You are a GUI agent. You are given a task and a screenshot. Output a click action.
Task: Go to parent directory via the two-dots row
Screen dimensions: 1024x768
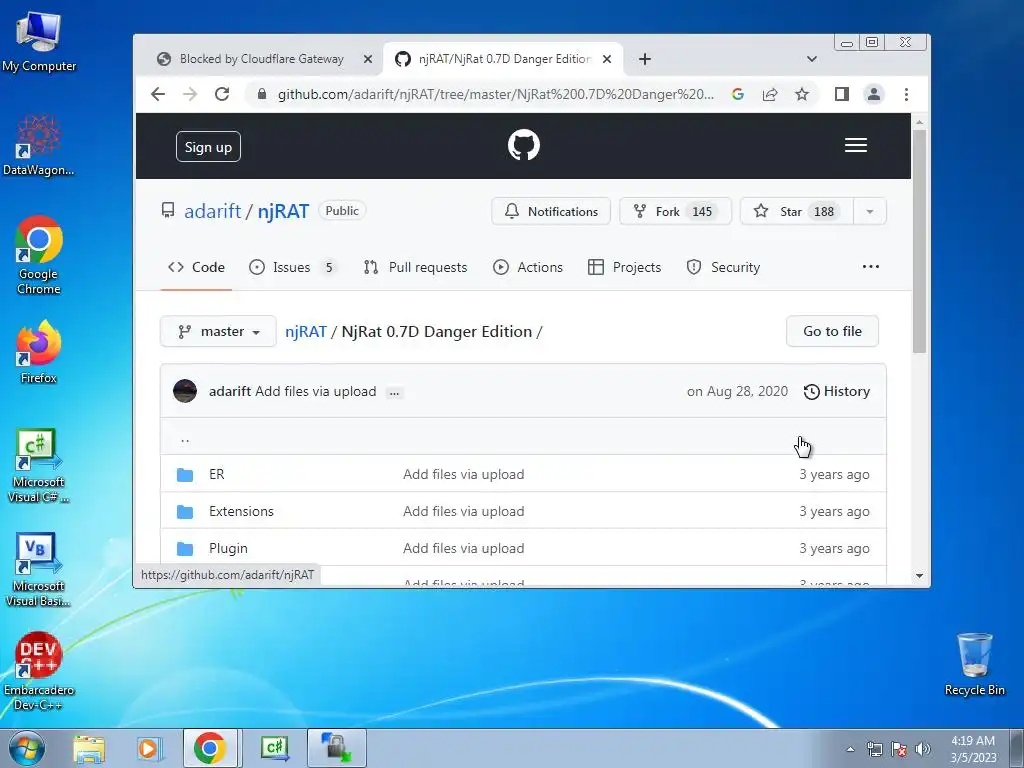(x=523, y=437)
